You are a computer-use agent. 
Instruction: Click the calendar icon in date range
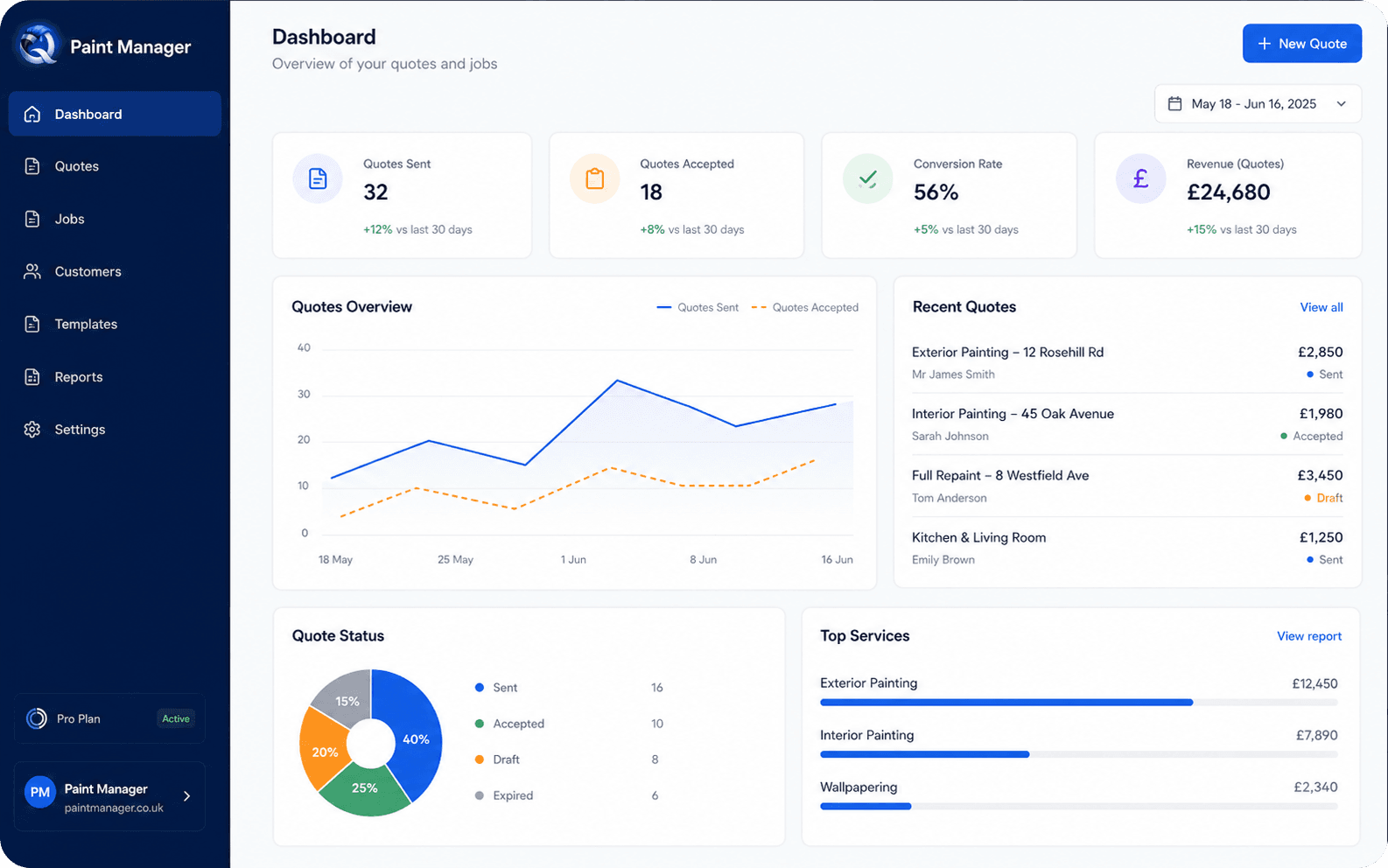coord(1175,103)
